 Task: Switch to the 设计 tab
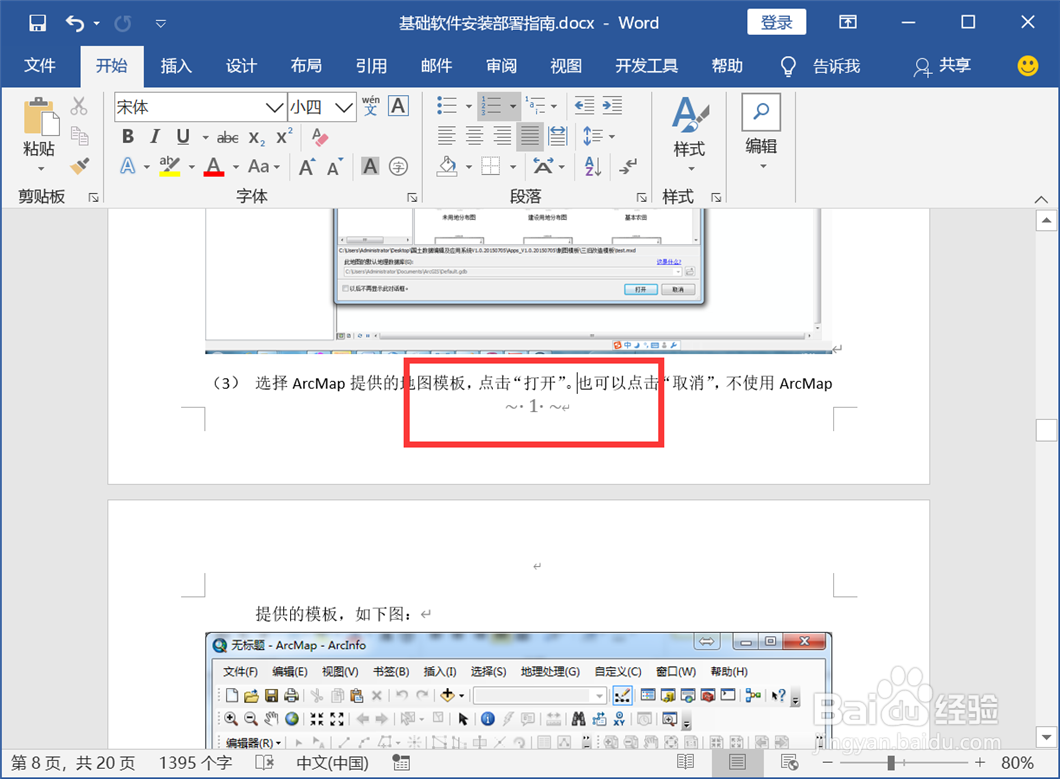click(241, 66)
